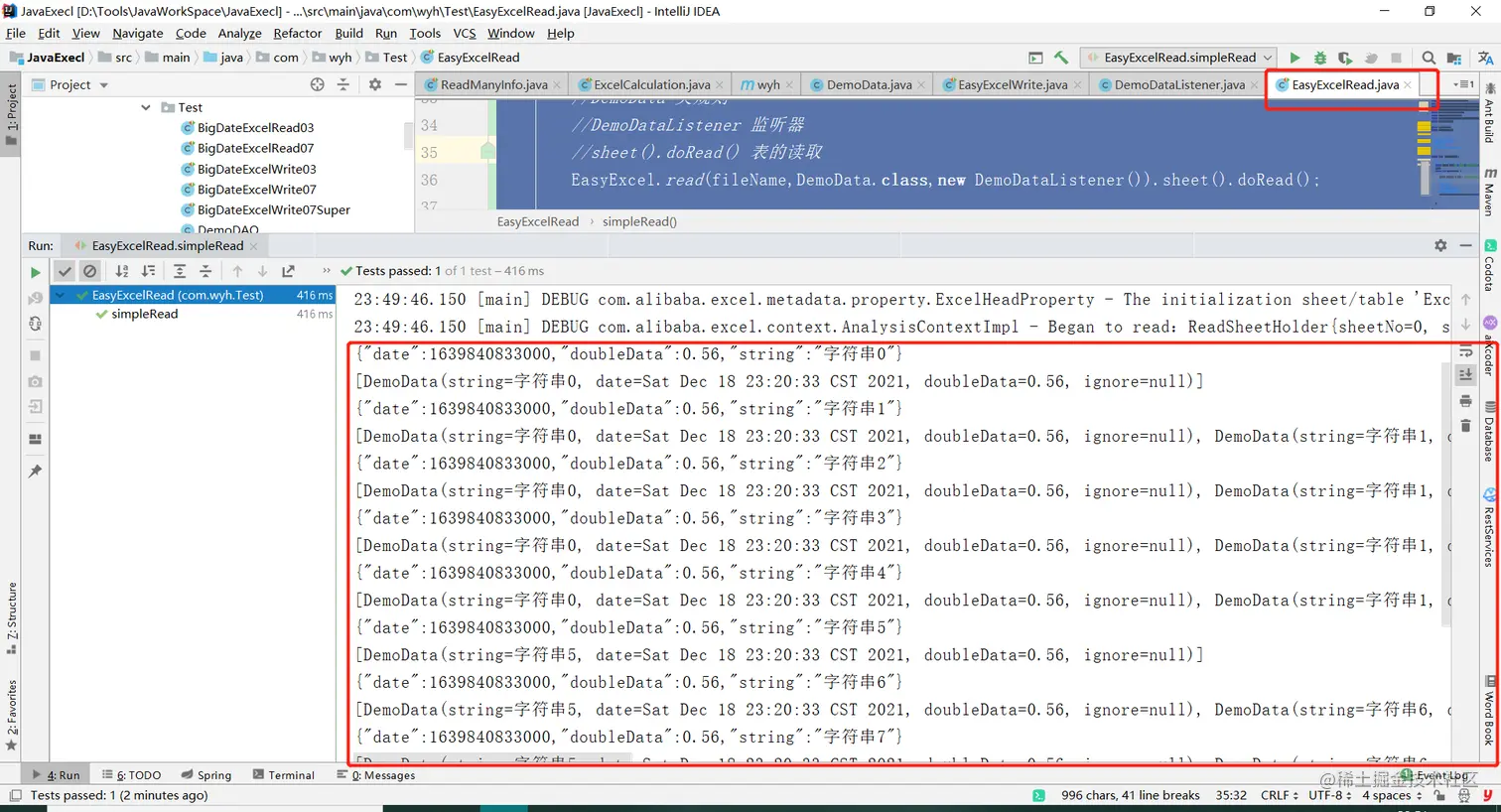Build project with the hammer icon

pyautogui.click(x=1061, y=58)
